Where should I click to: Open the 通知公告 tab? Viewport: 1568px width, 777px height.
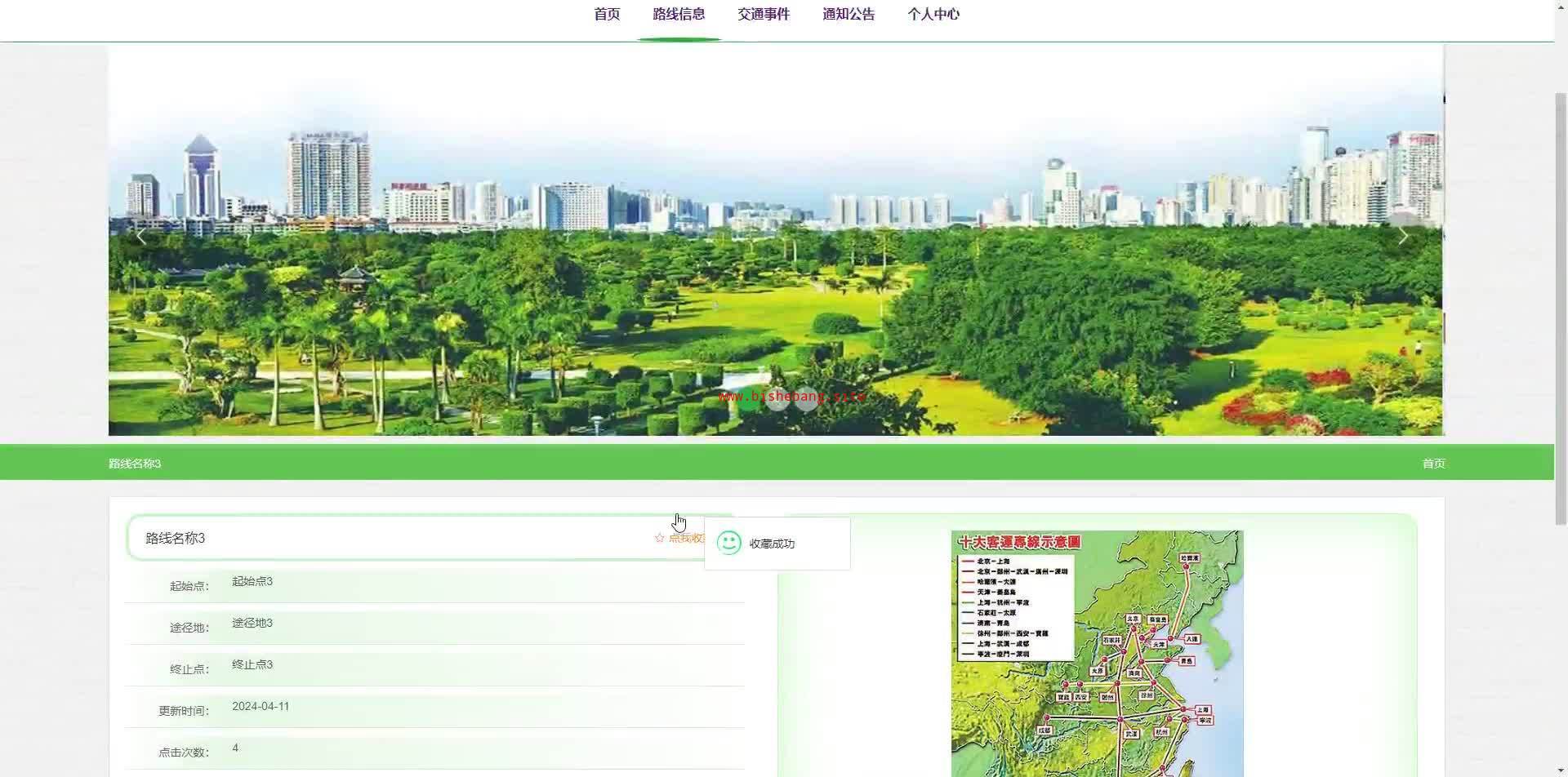pos(849,14)
